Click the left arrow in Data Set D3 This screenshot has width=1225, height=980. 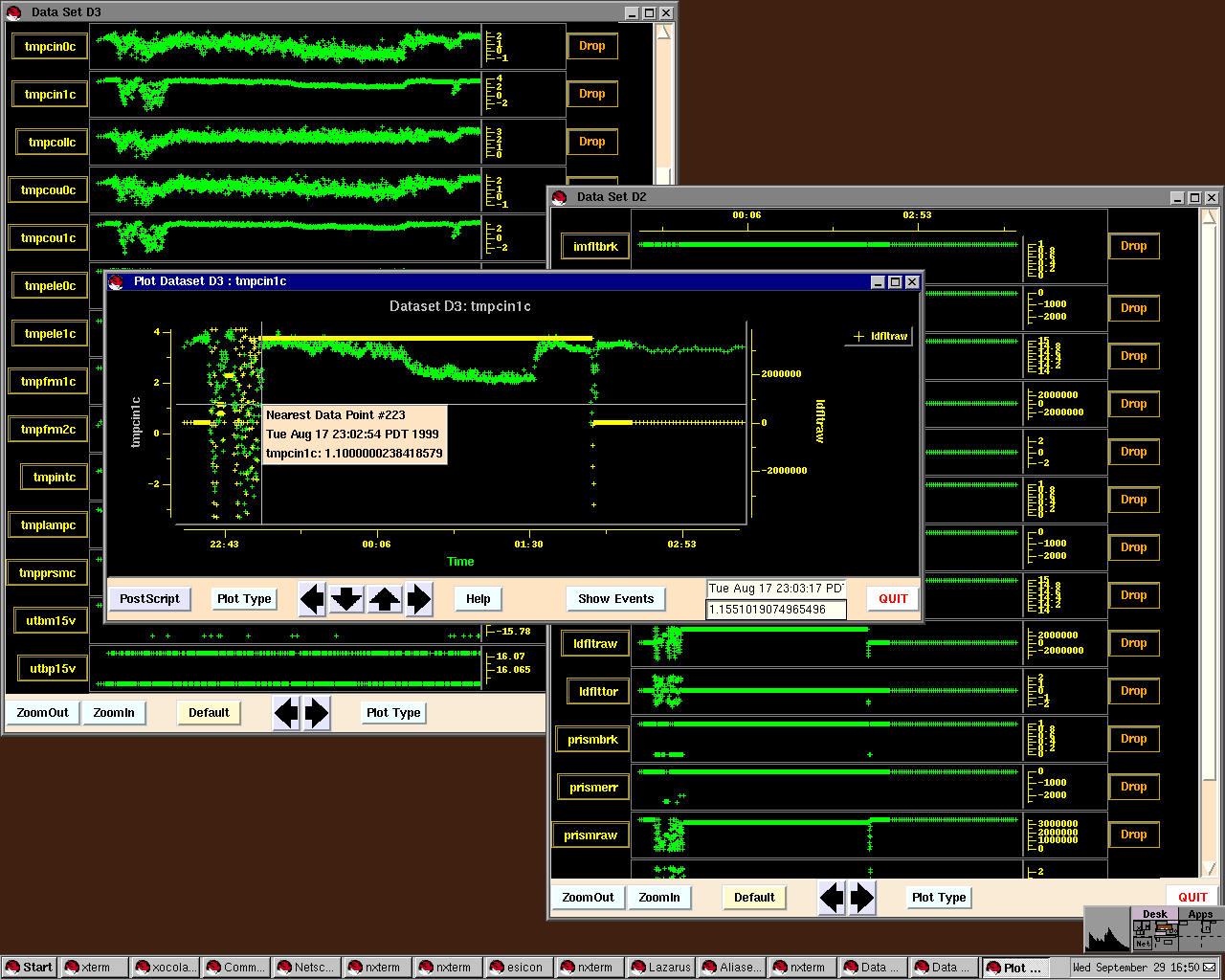pyautogui.click(x=286, y=713)
